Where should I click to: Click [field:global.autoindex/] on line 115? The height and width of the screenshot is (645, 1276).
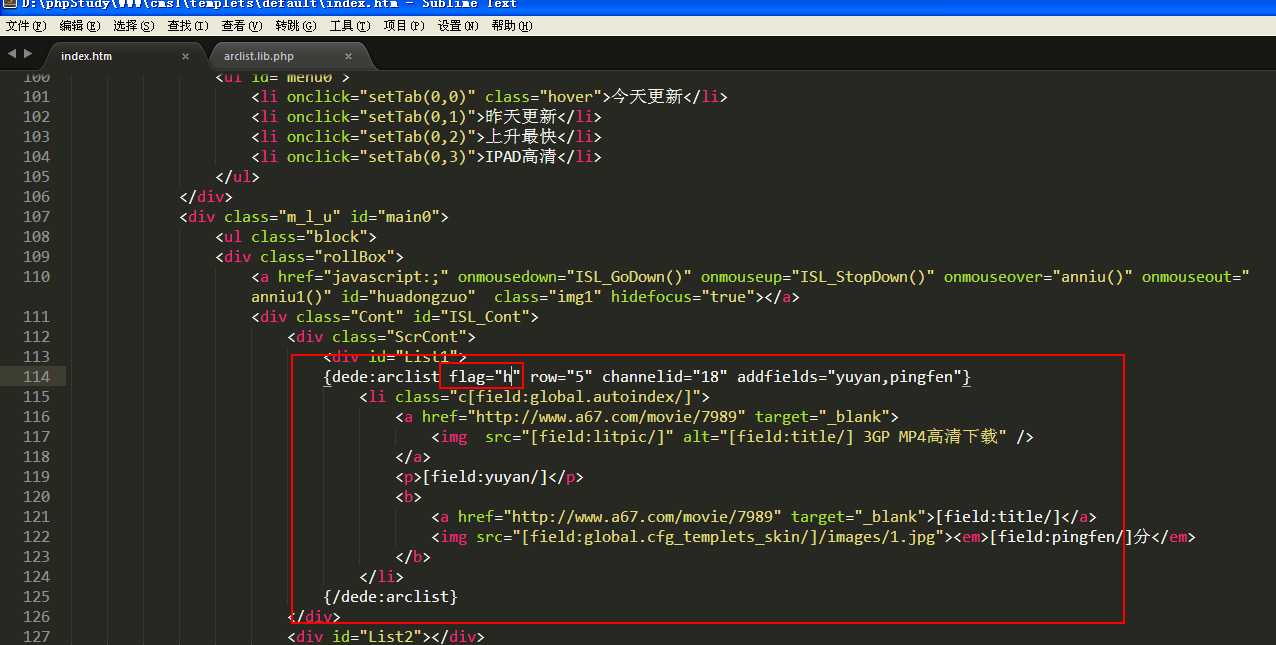(579, 397)
